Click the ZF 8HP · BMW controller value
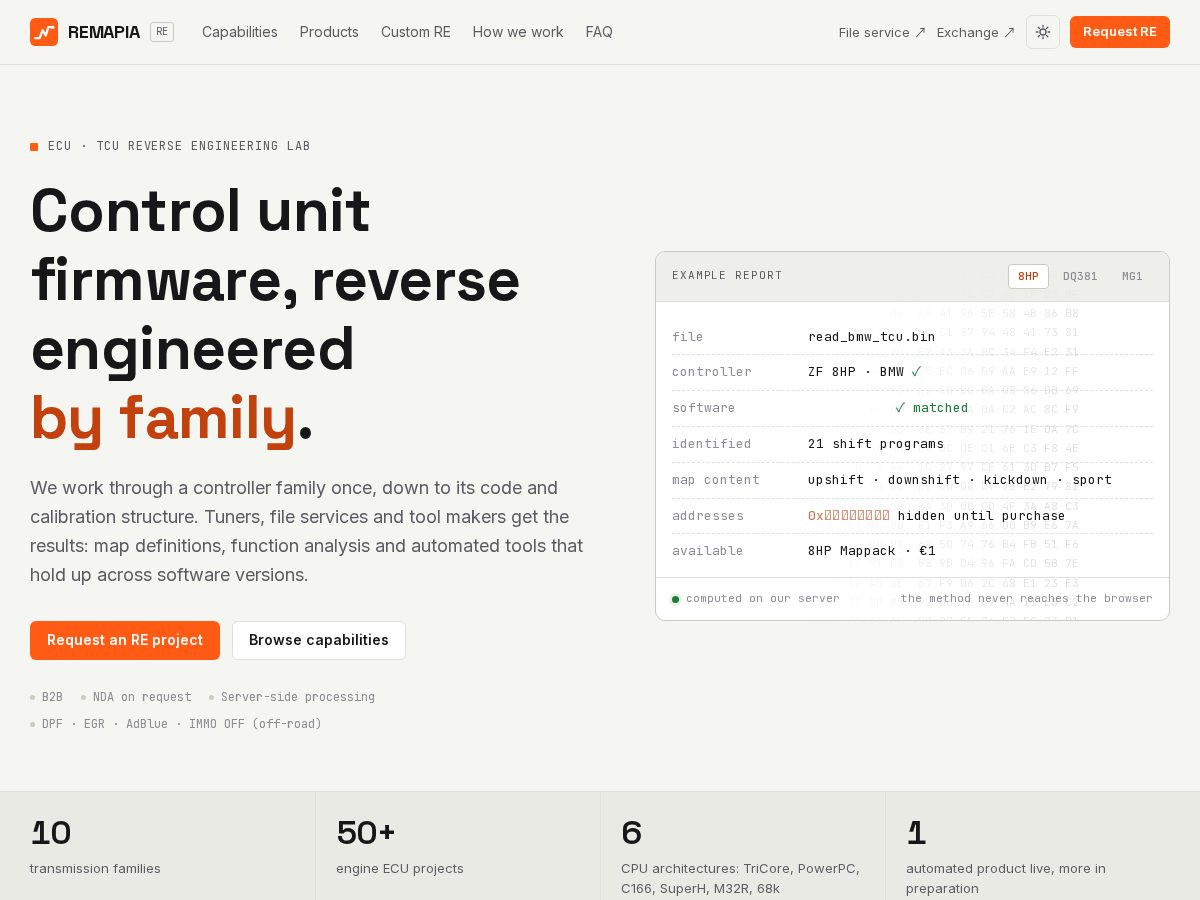 856,372
